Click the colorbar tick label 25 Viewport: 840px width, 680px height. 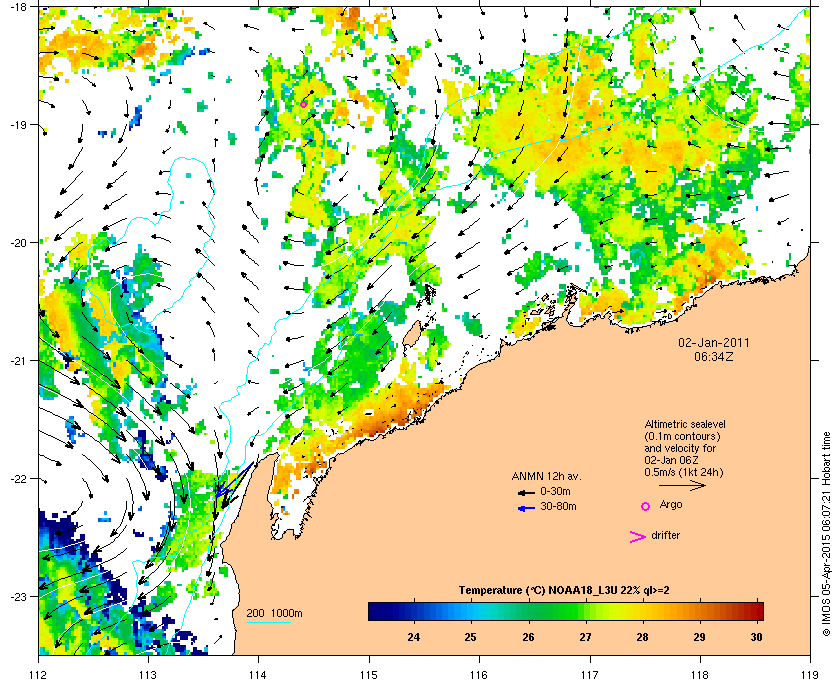470,637
